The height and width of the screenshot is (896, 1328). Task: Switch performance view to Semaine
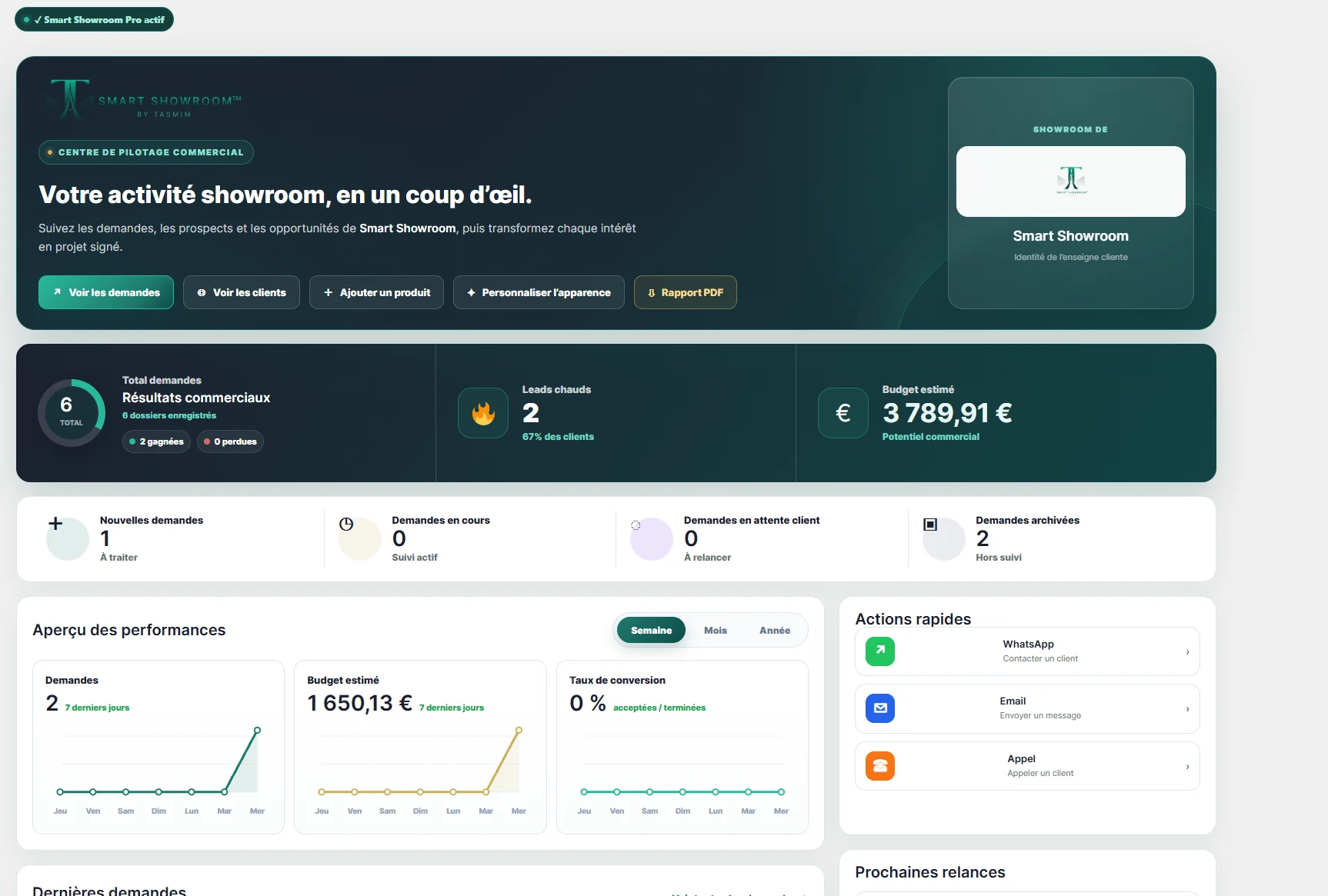click(x=651, y=631)
